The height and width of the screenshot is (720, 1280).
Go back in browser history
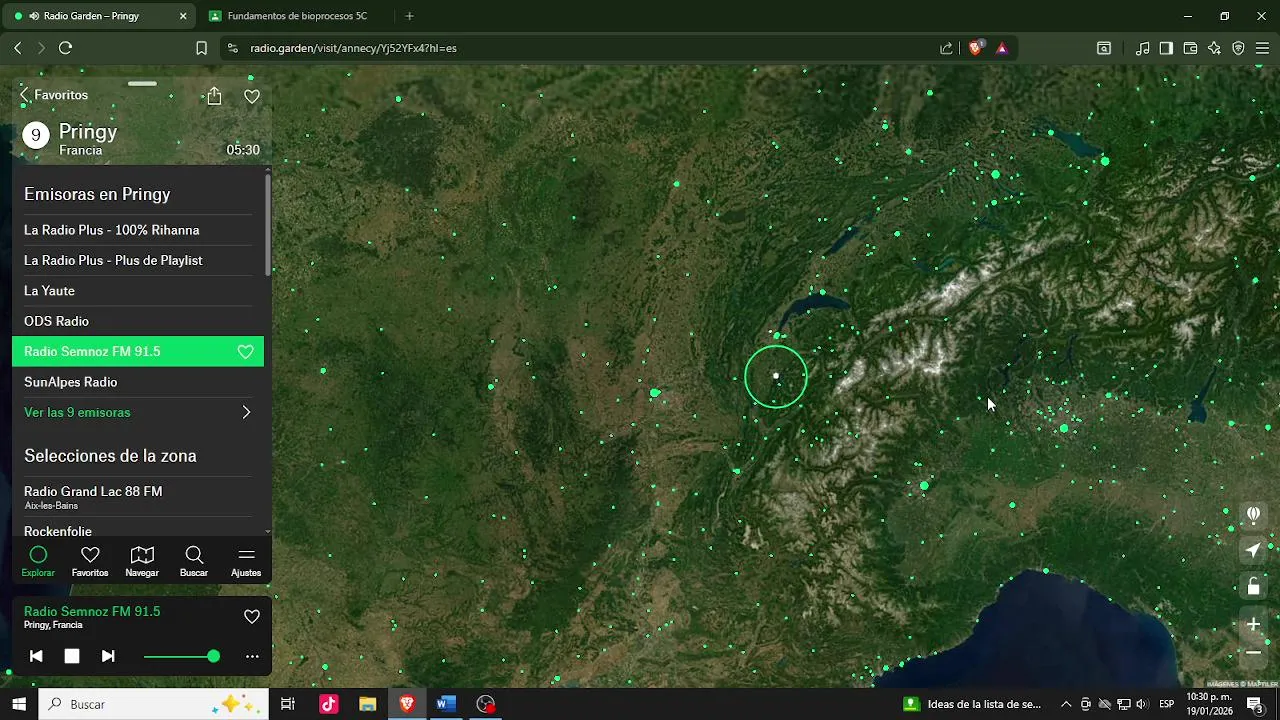click(x=17, y=48)
